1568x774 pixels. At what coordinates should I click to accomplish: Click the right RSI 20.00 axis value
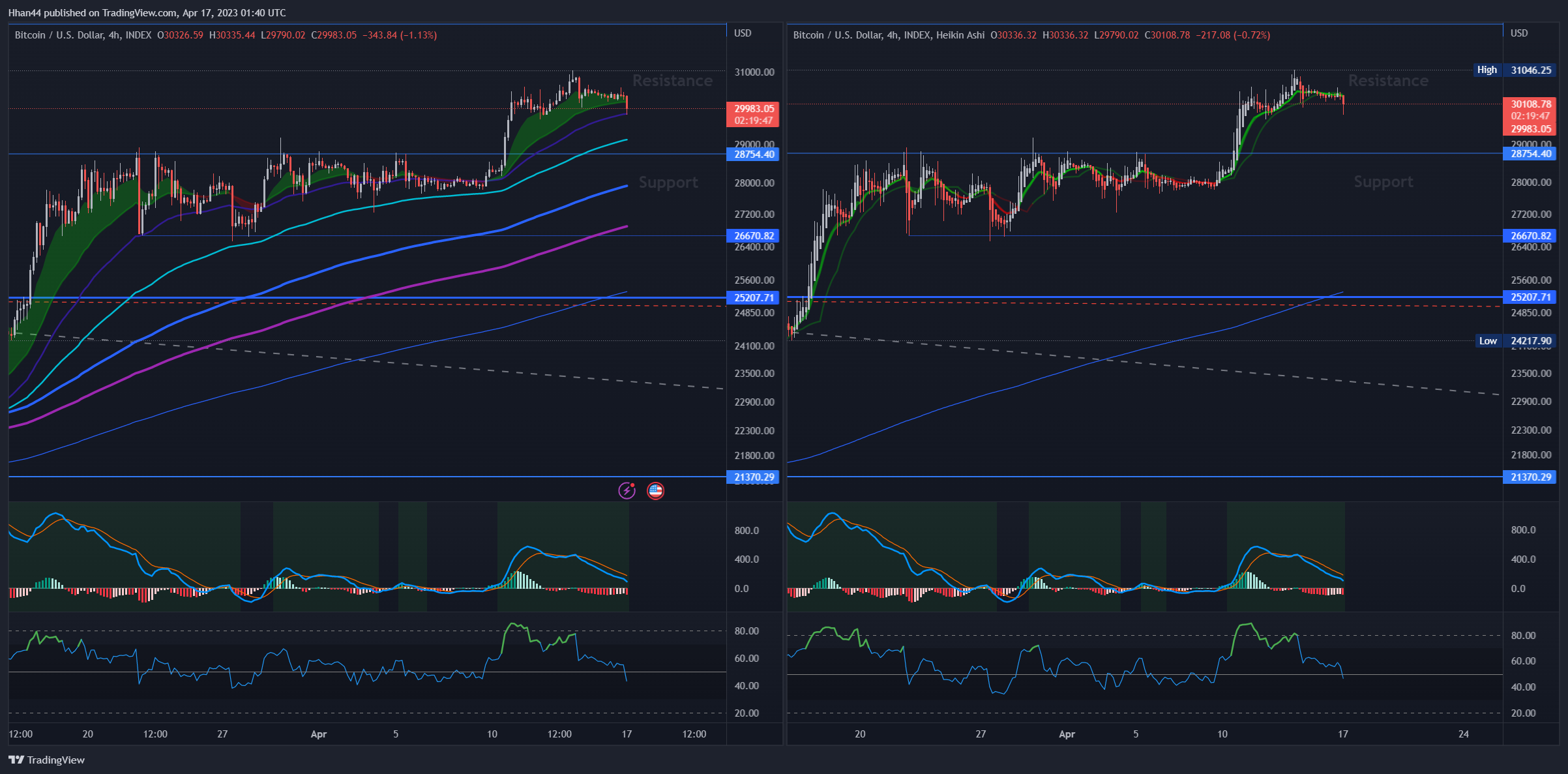(x=1523, y=713)
